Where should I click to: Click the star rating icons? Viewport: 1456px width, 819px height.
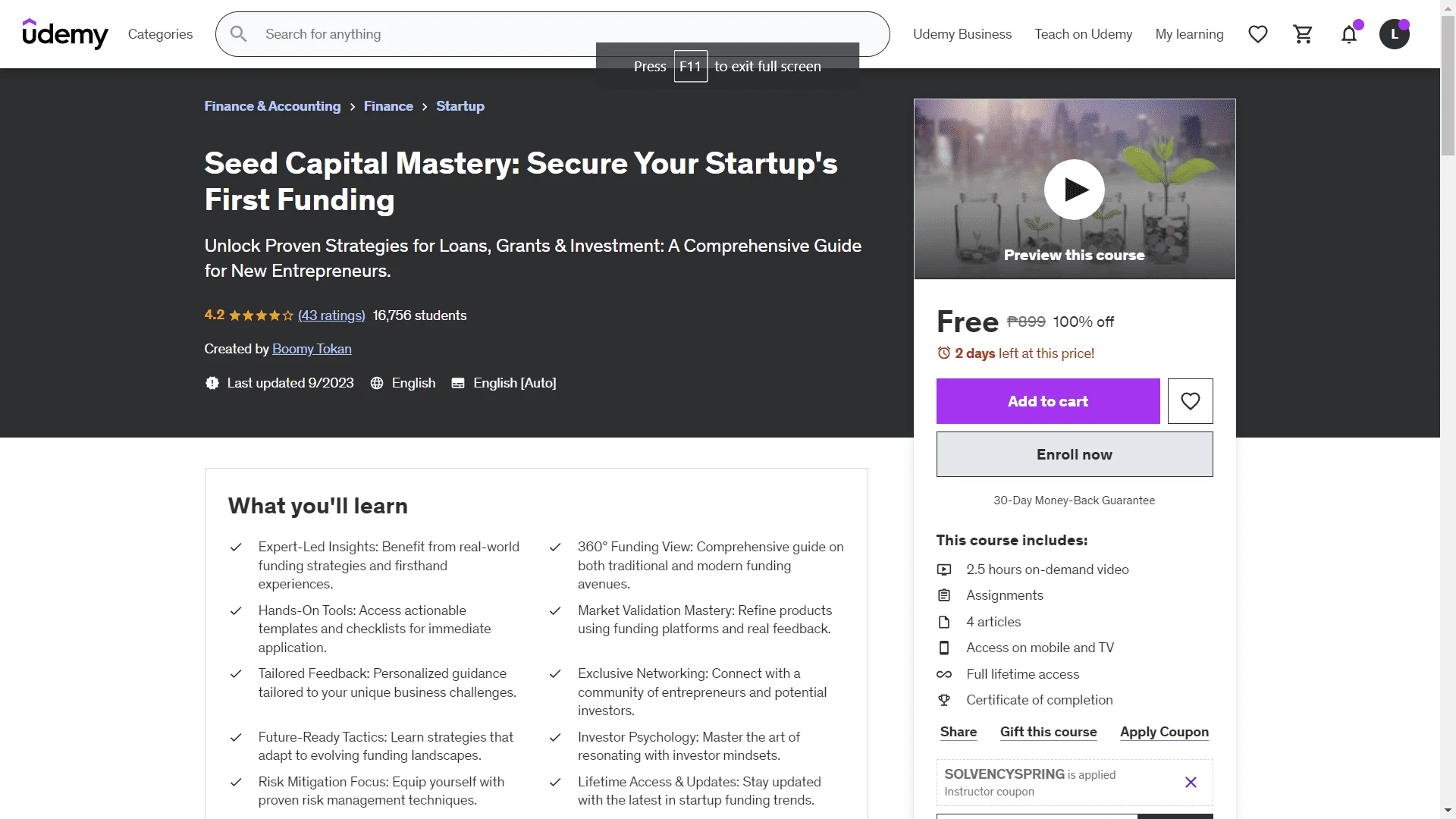tap(261, 315)
